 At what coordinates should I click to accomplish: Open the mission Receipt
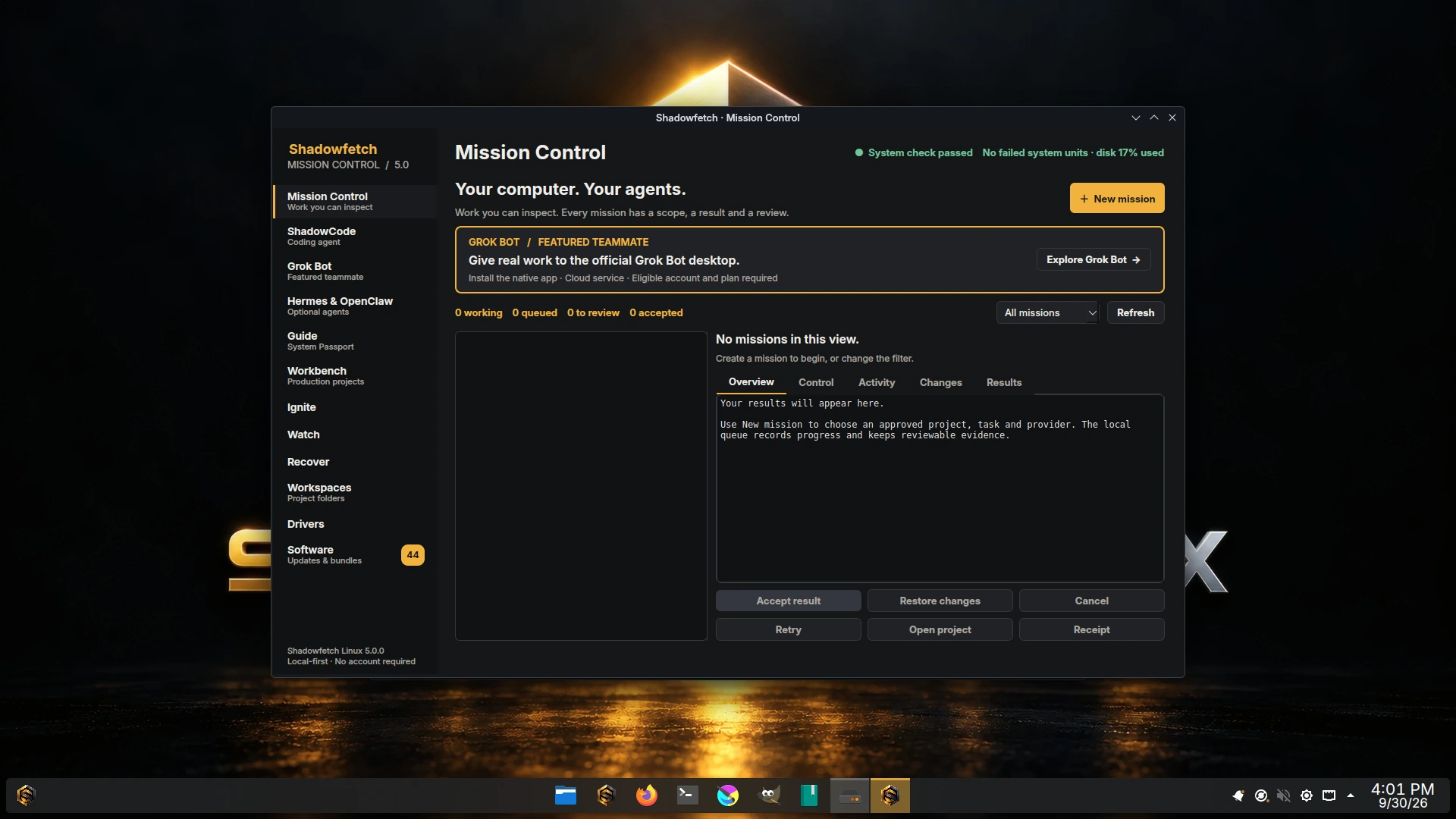coord(1091,629)
